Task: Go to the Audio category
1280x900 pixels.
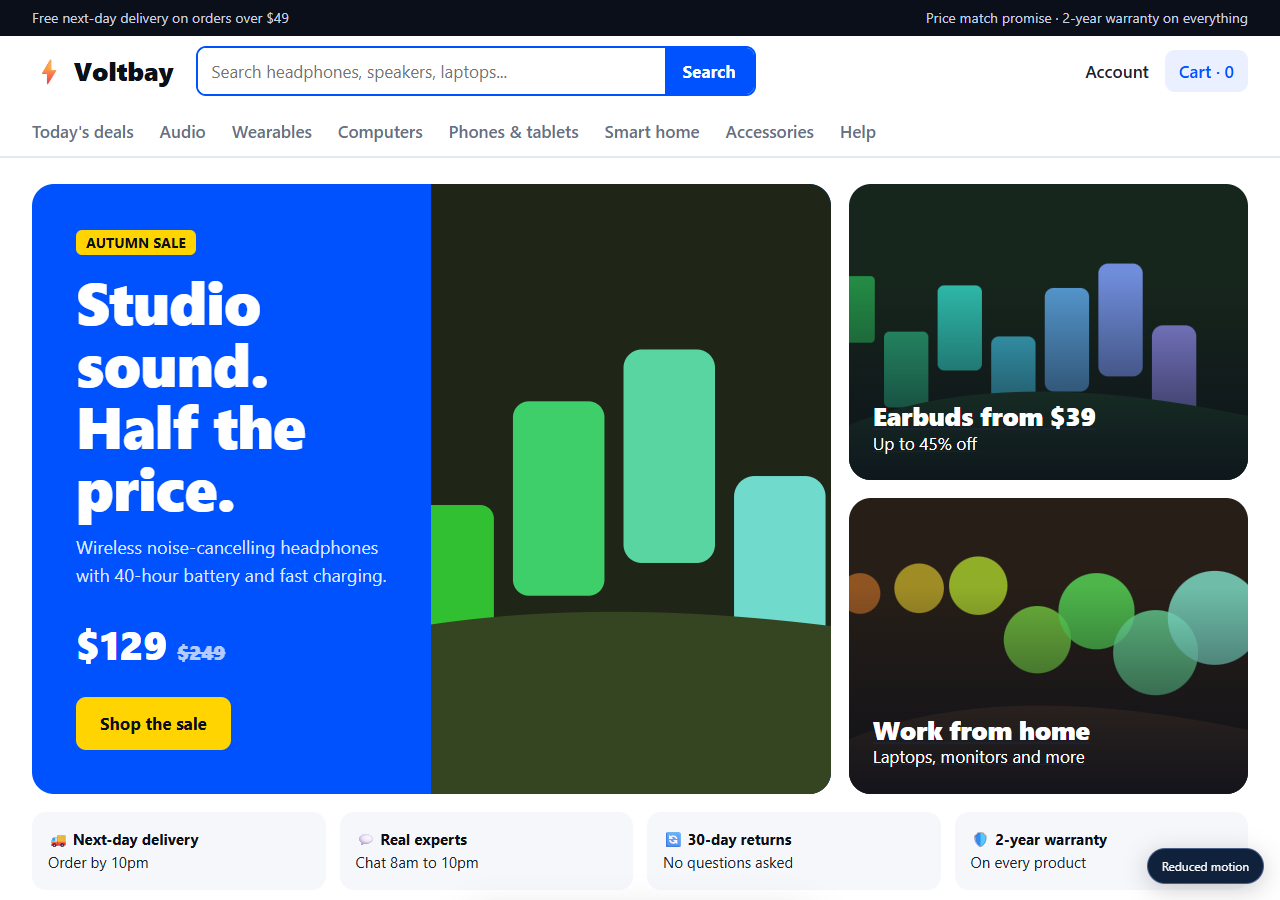Action: click(183, 132)
